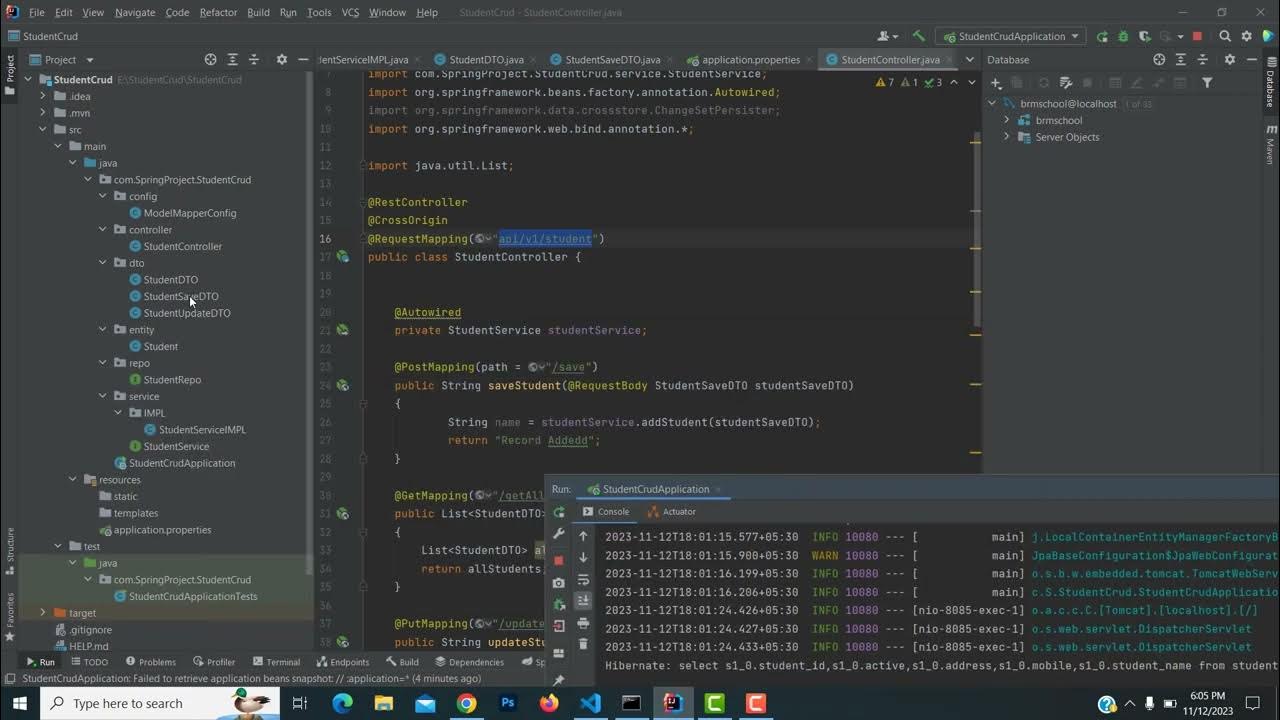Open the Refactor menu
1280x720 pixels.
coord(218,12)
